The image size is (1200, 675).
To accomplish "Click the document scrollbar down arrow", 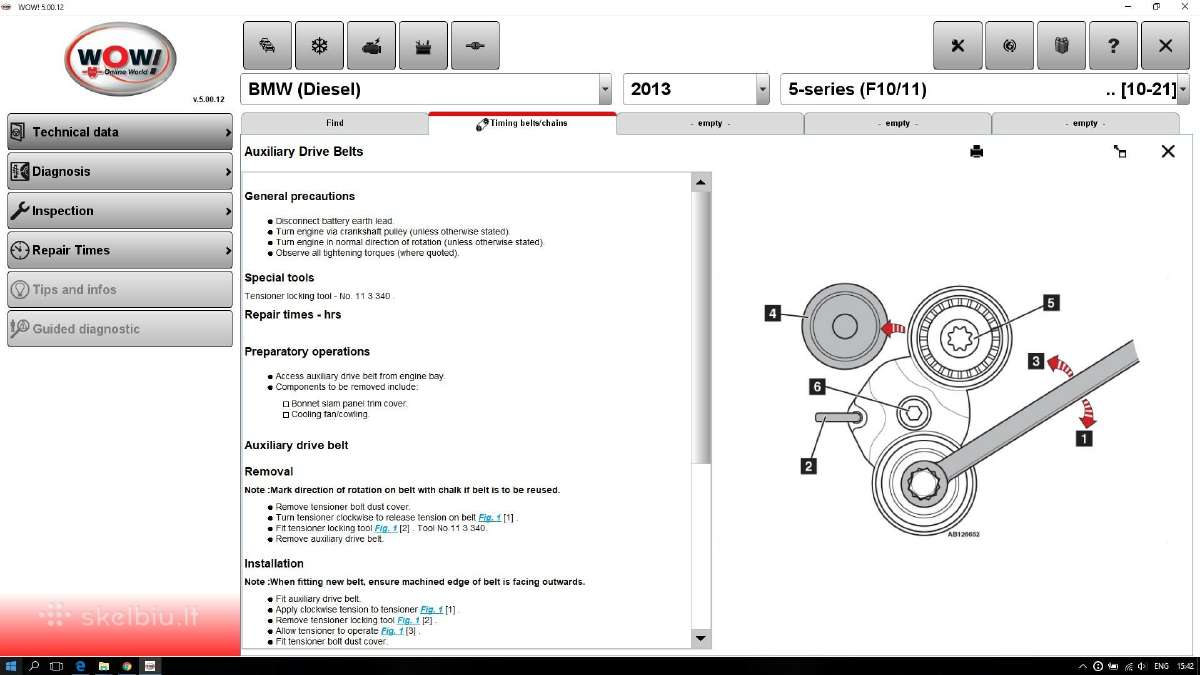I will point(701,638).
